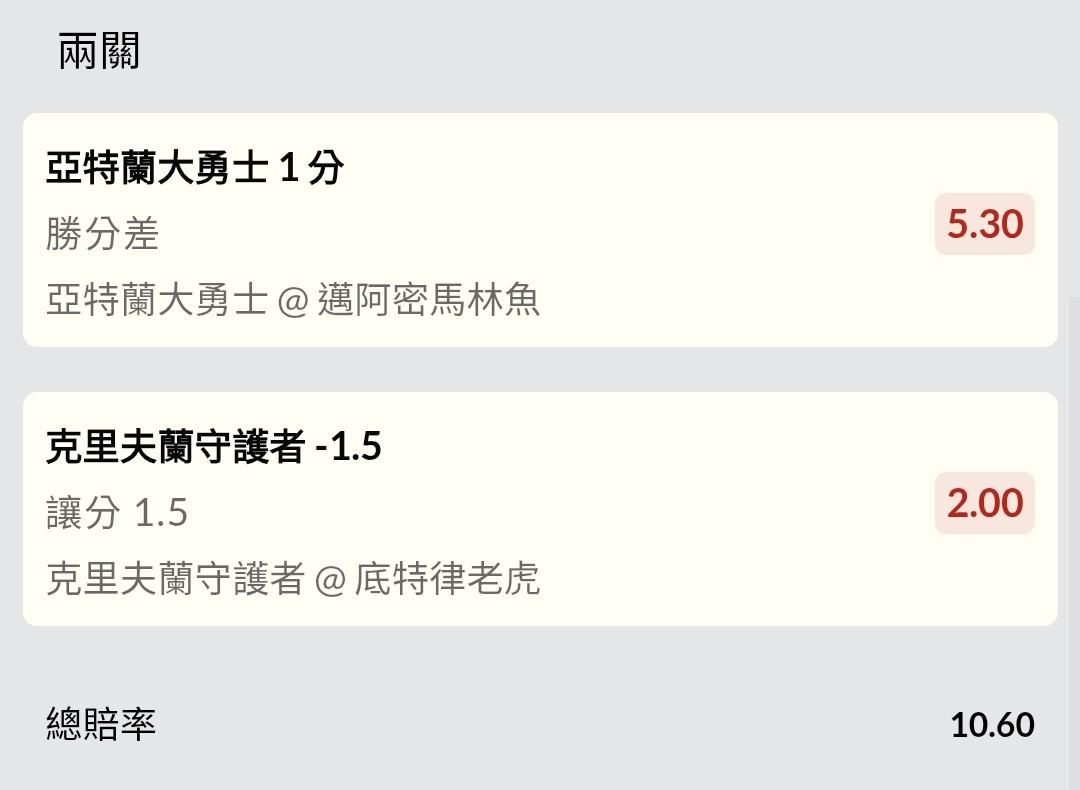The height and width of the screenshot is (790, 1080).
Task: Open matchup 亞特蘭大勇士 @ 邁阿密馬林魚
Action: click(293, 300)
